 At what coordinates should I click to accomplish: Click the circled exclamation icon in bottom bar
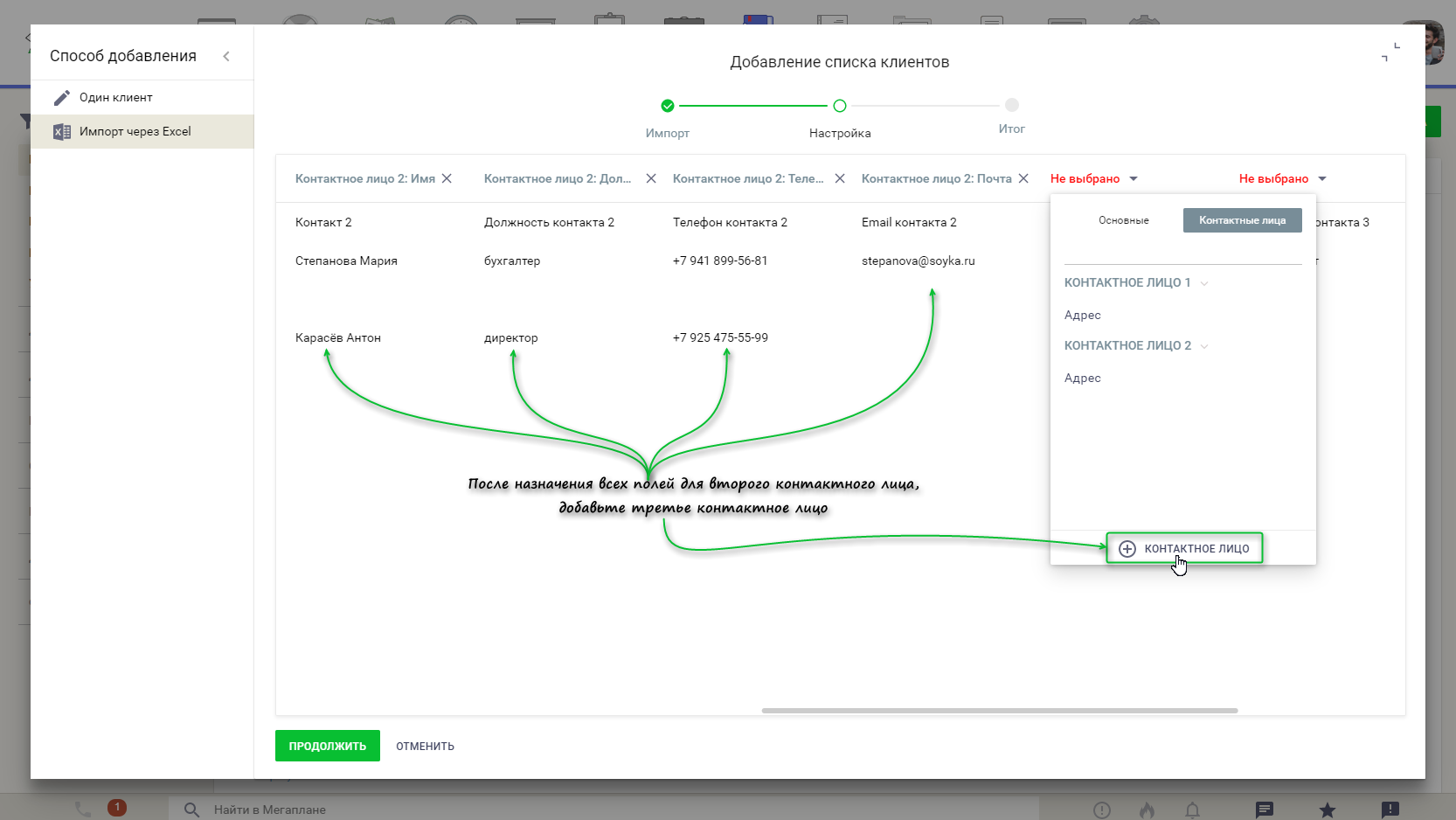pyautogui.click(x=1102, y=810)
